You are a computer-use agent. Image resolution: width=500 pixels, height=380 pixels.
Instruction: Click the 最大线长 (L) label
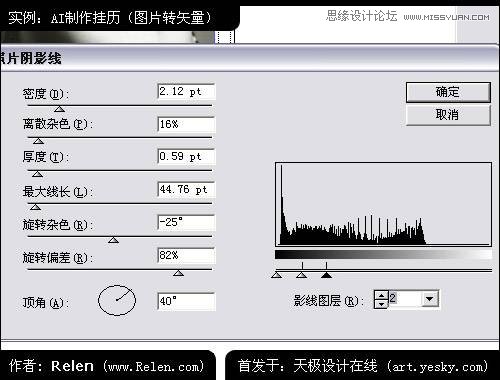(x=58, y=192)
